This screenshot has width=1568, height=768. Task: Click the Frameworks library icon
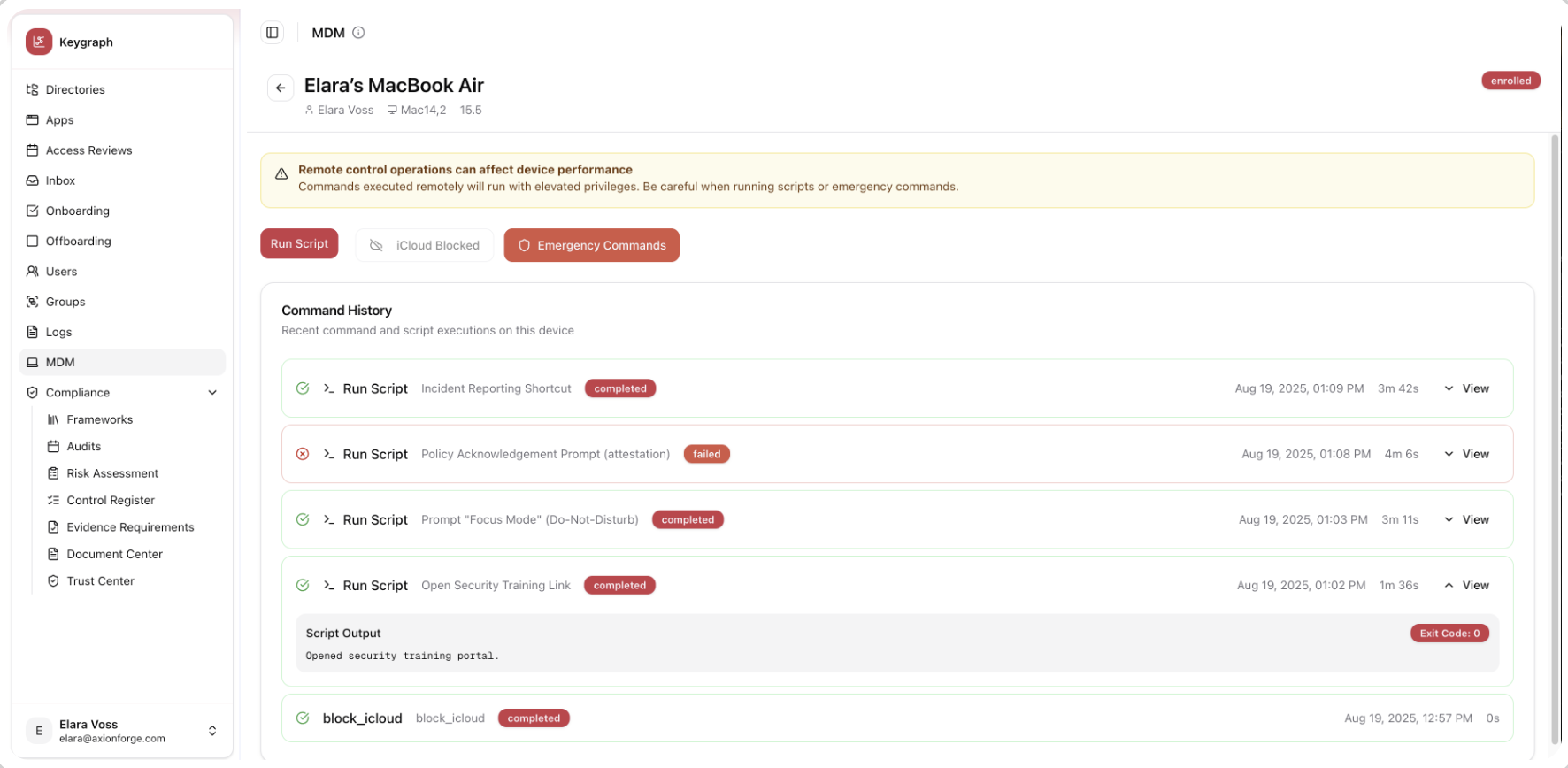(x=53, y=419)
